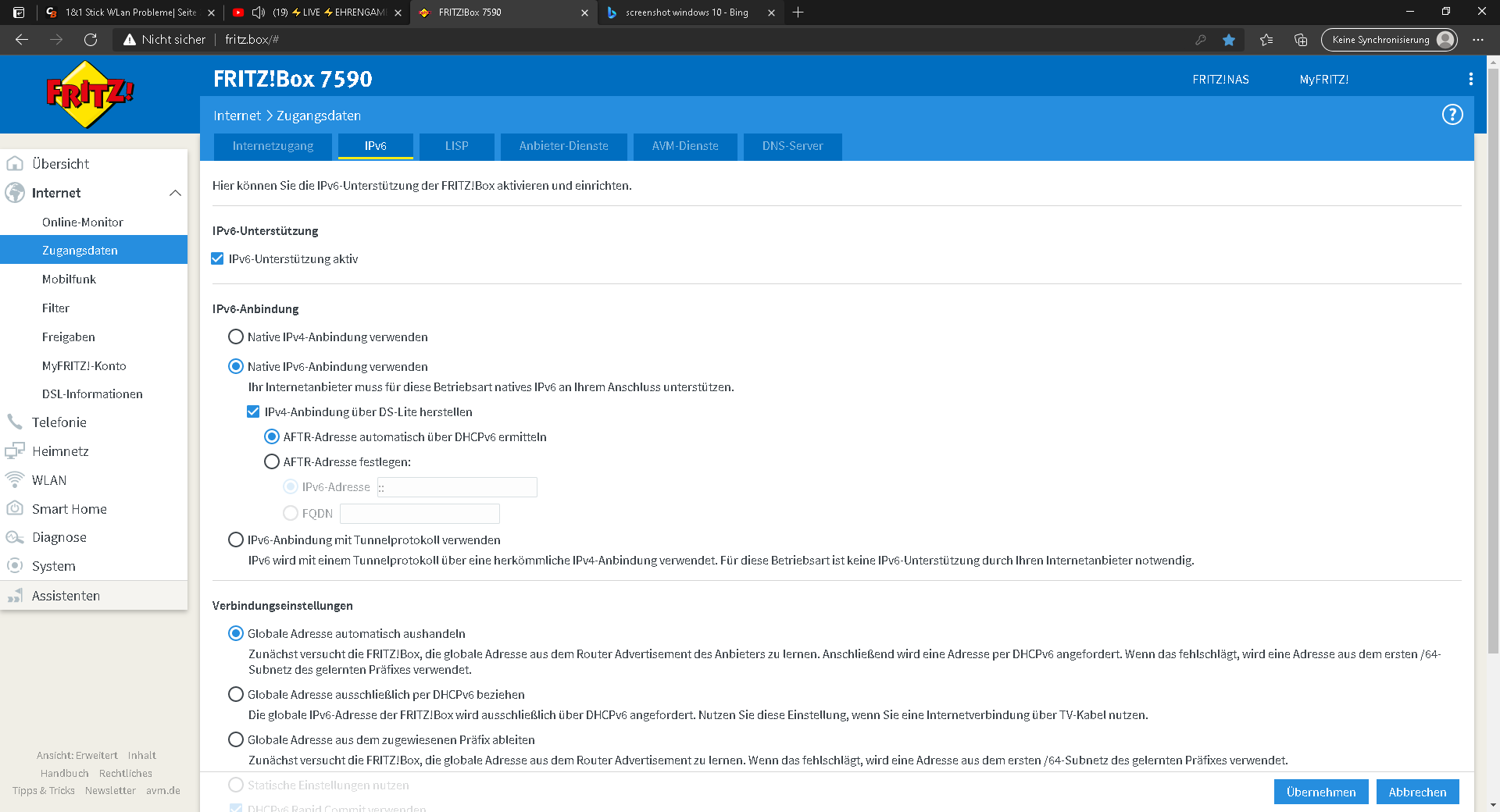
Task: Click the Telefonie phone icon
Action: 15,422
